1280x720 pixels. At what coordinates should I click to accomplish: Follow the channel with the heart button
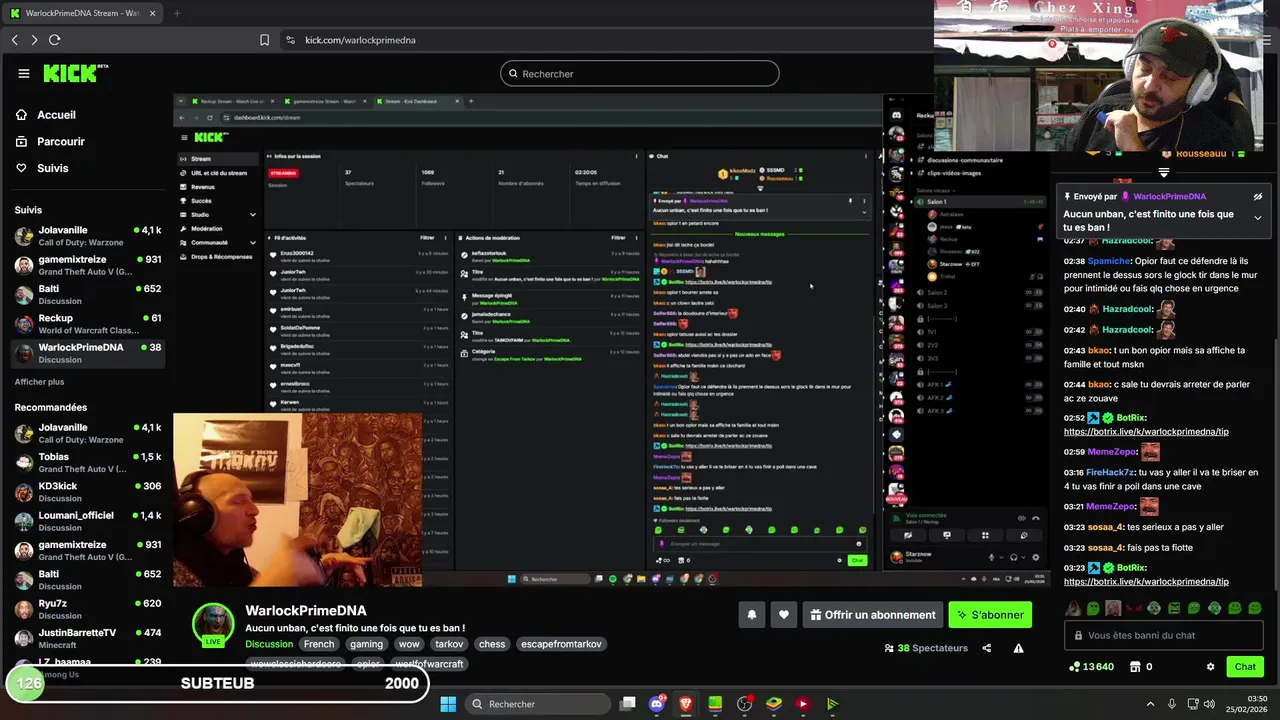784,615
